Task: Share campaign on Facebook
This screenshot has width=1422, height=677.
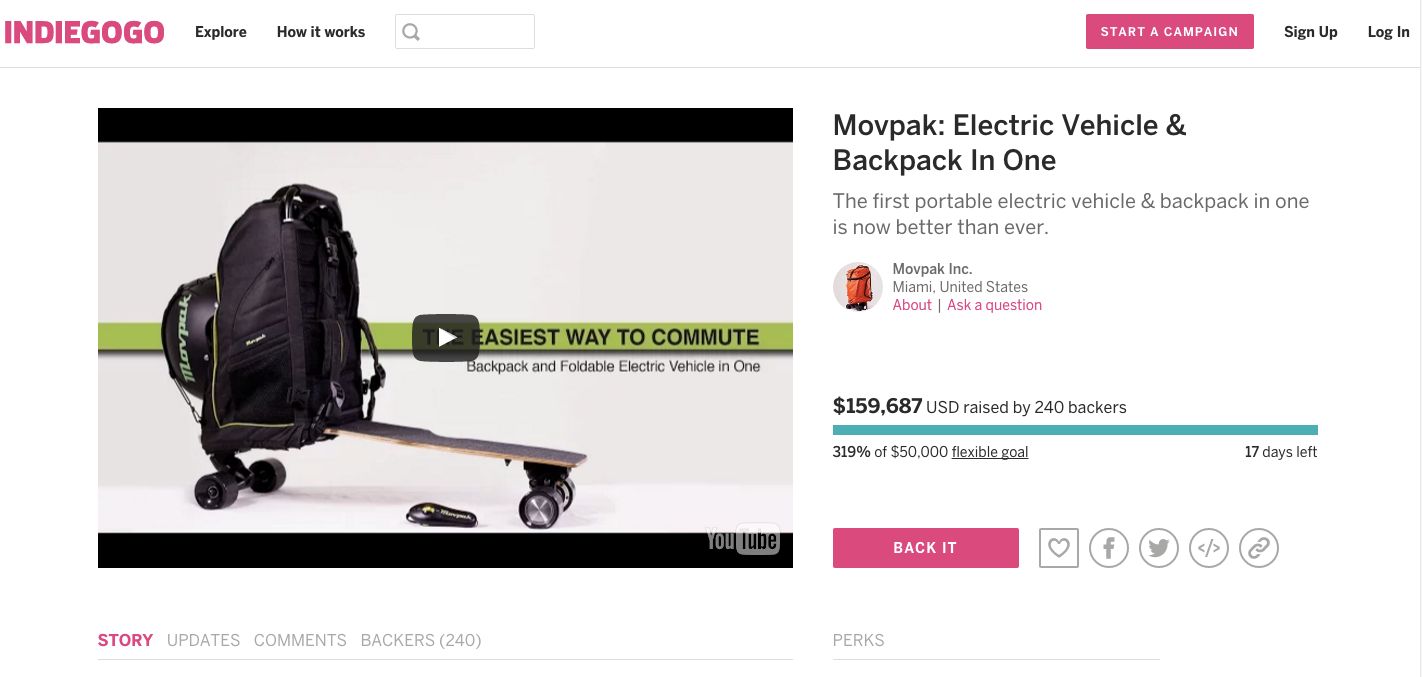Action: [1108, 548]
